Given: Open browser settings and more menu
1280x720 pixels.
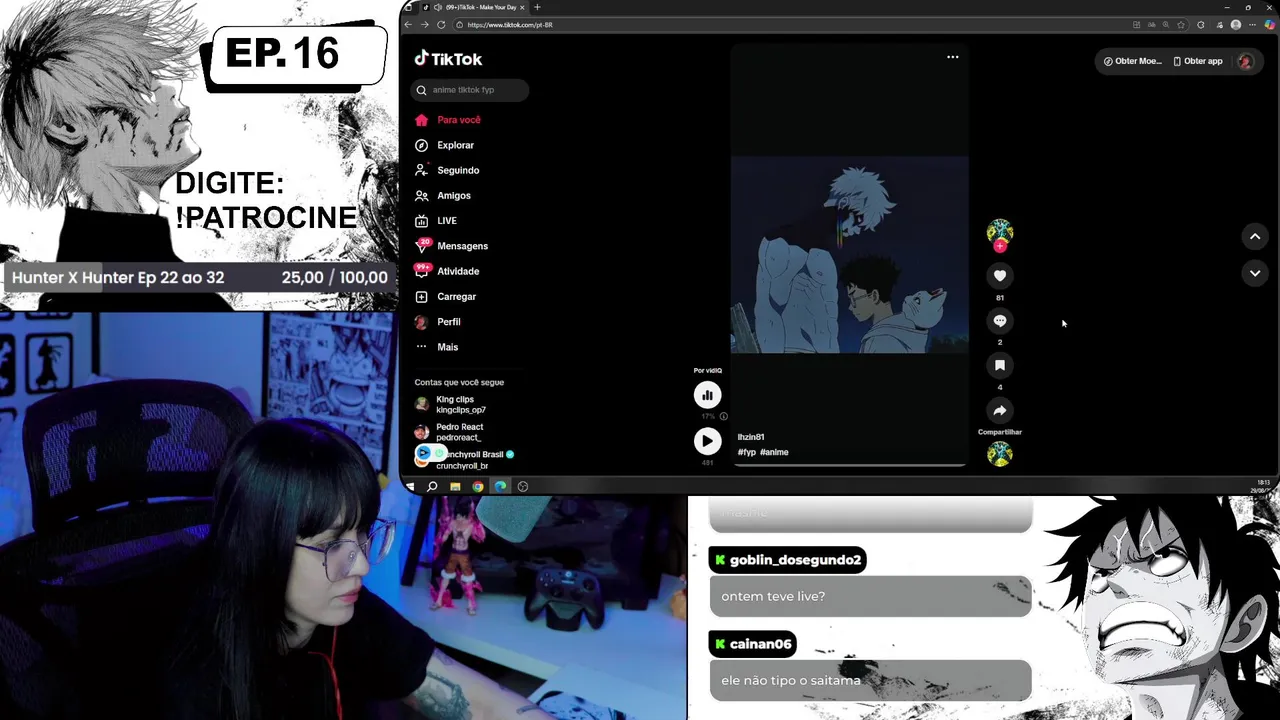Looking at the screenshot, I should tap(1251, 24).
